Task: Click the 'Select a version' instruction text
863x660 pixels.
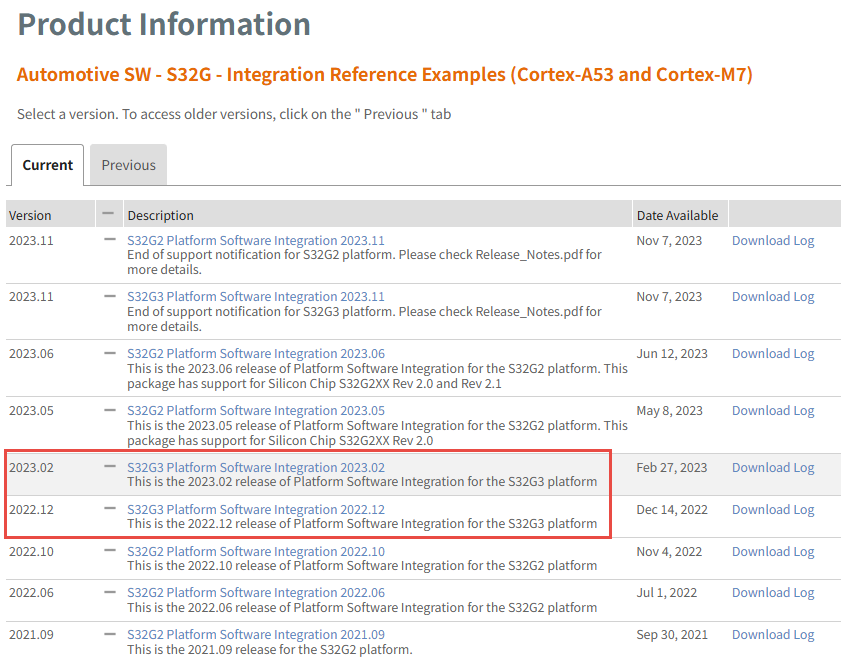Action: tap(234, 114)
